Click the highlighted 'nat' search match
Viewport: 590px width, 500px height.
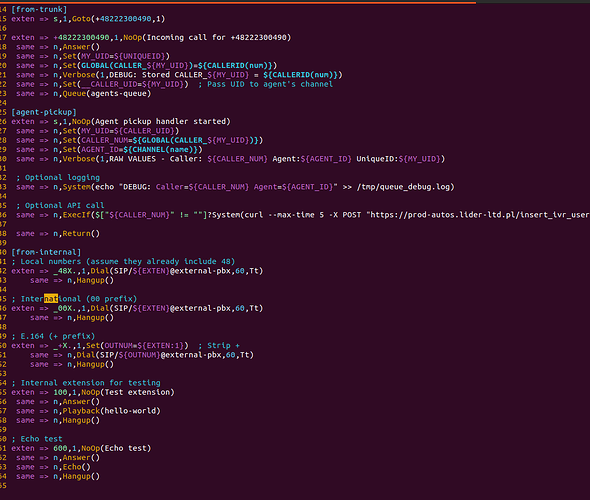(51, 299)
